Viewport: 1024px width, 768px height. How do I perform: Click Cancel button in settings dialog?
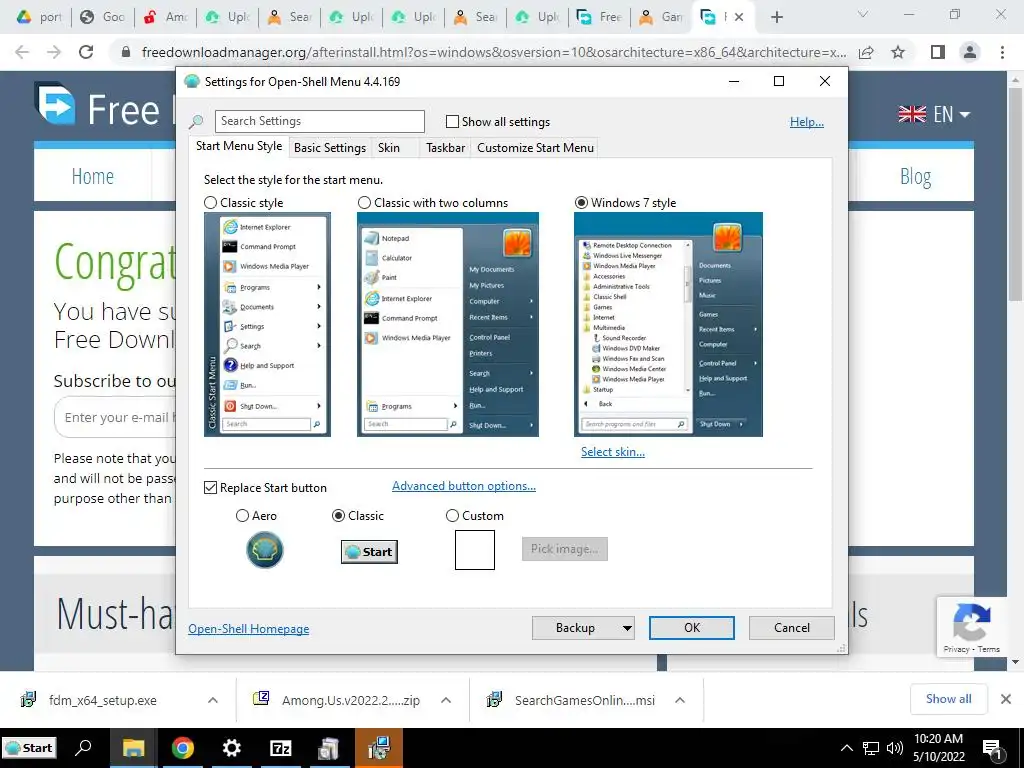pyautogui.click(x=792, y=628)
